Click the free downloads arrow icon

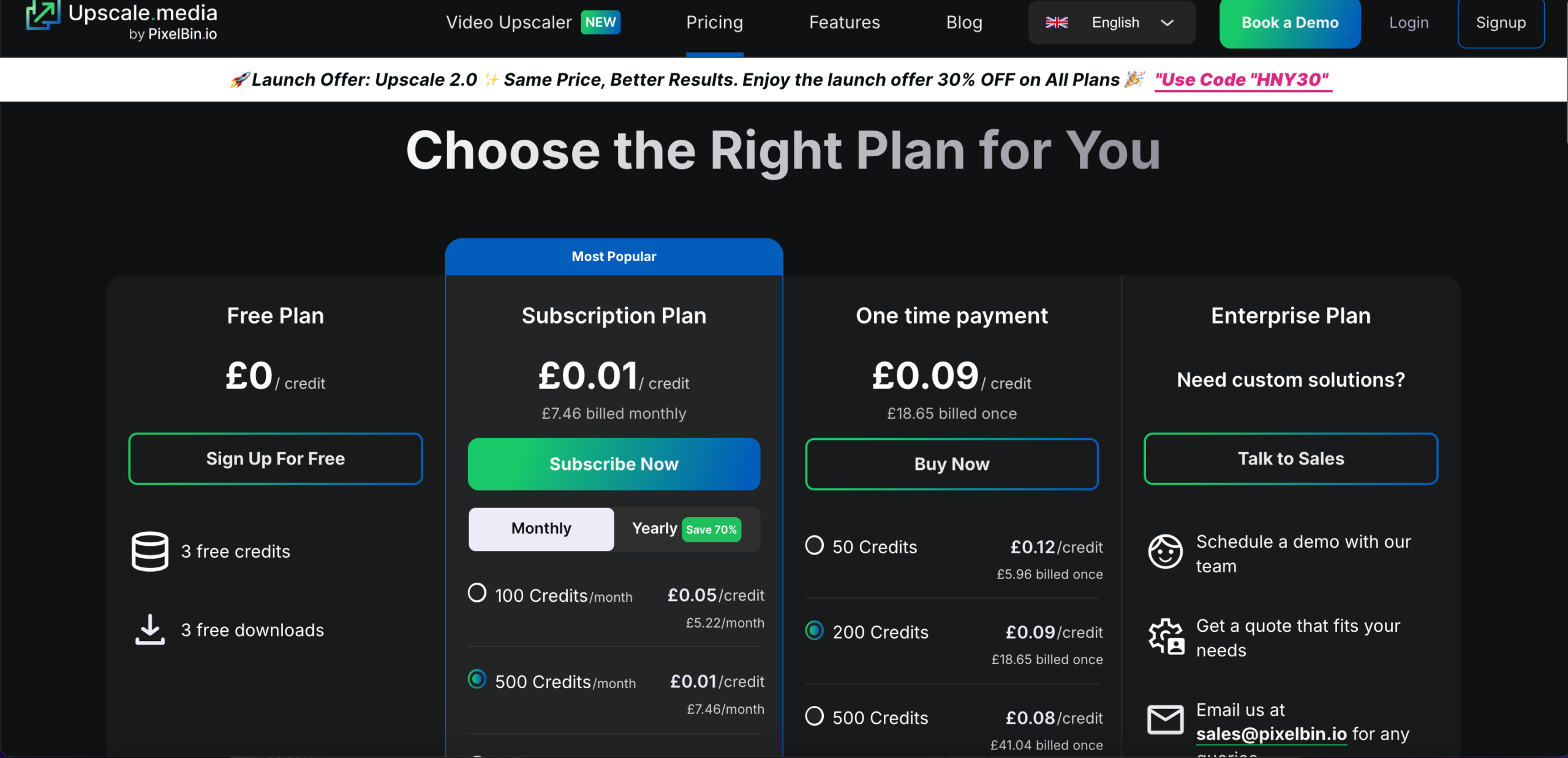tap(150, 630)
